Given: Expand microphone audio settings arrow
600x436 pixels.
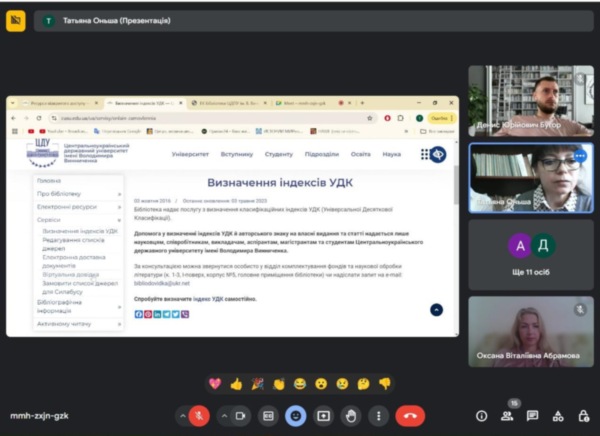Looking at the screenshot, I should coord(183,415).
